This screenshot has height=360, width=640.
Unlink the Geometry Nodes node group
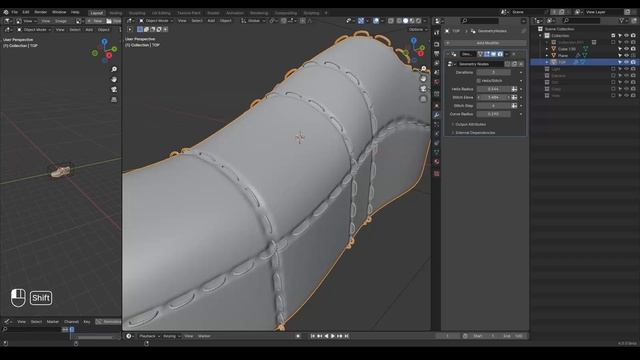point(521,64)
